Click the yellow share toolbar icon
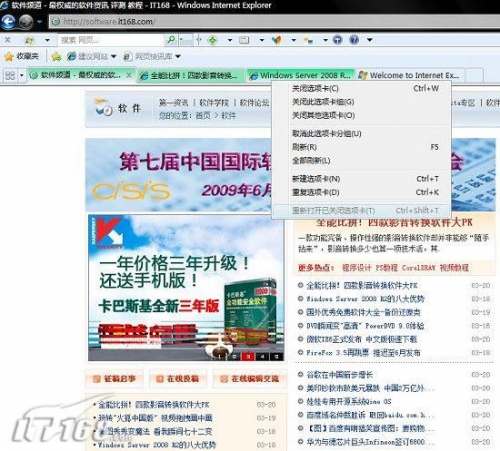The image size is (500, 451). [308, 40]
